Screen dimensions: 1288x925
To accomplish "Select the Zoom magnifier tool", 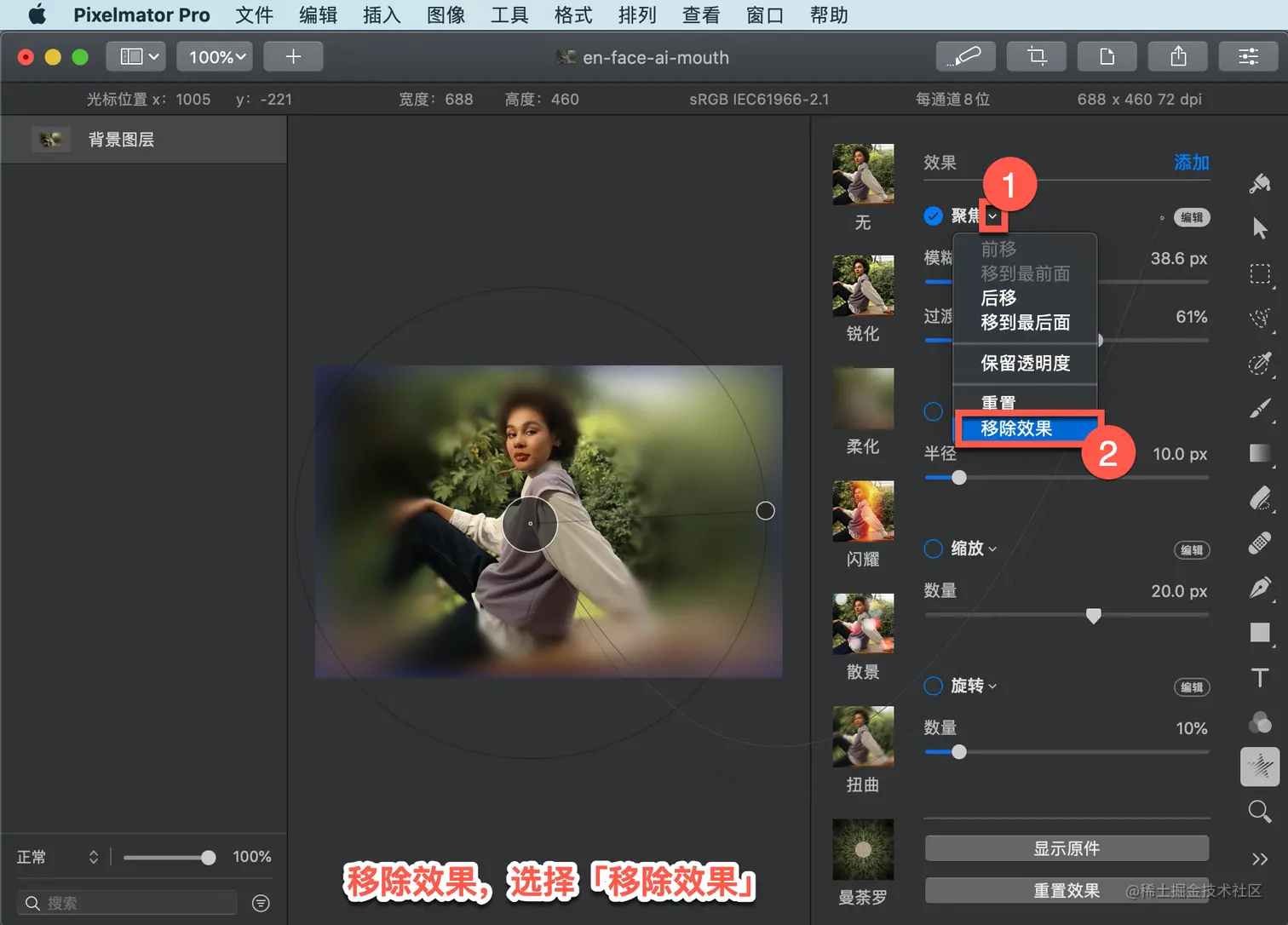I will coord(1260,812).
